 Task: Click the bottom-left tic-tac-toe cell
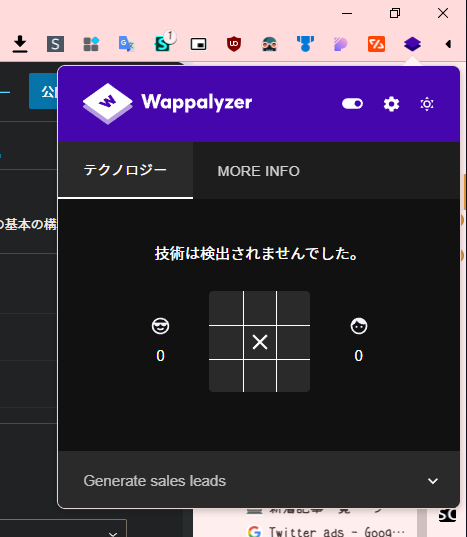point(226,376)
